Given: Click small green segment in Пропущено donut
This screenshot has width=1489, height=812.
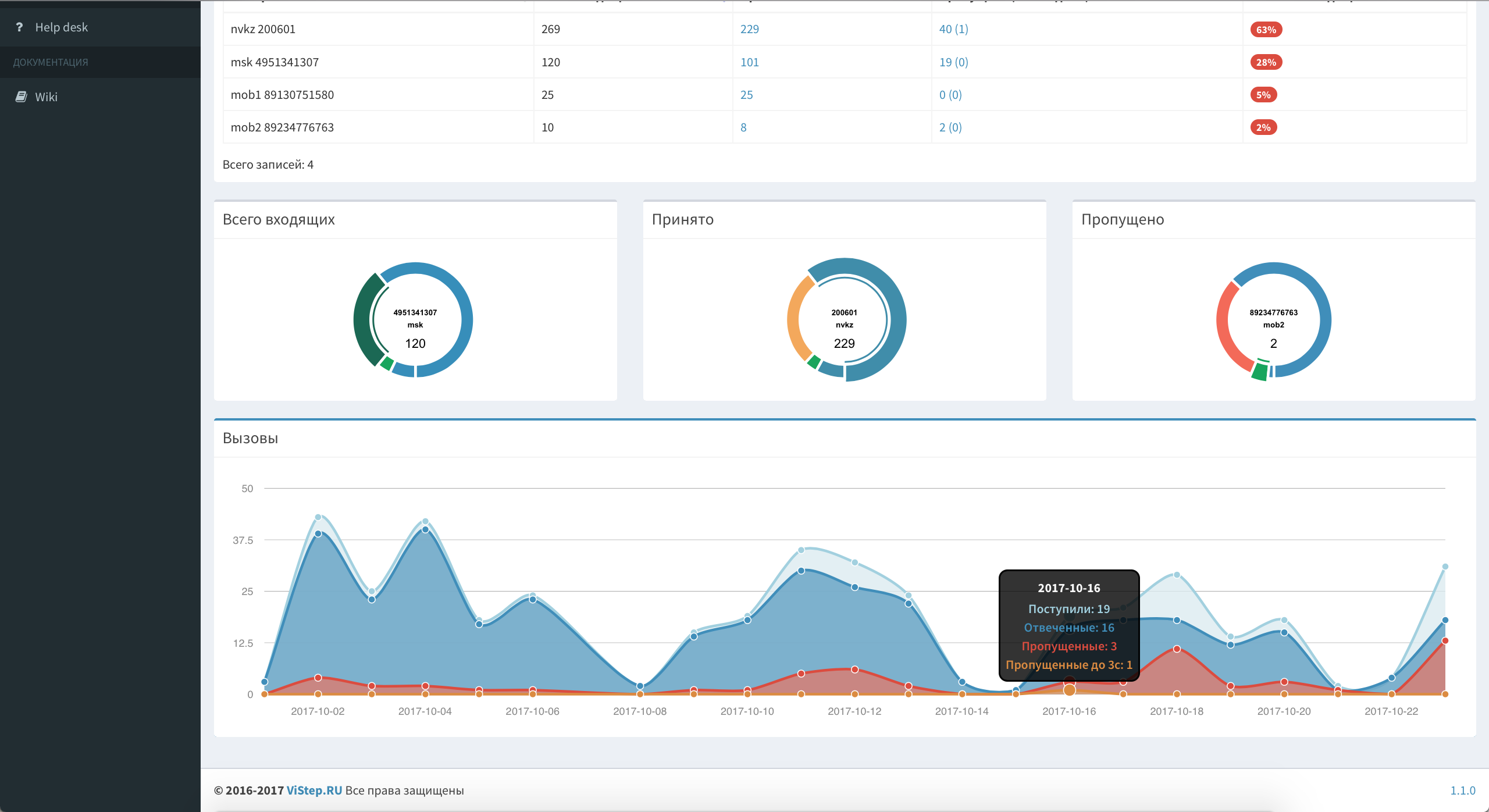Looking at the screenshot, I should pyautogui.click(x=1260, y=371).
